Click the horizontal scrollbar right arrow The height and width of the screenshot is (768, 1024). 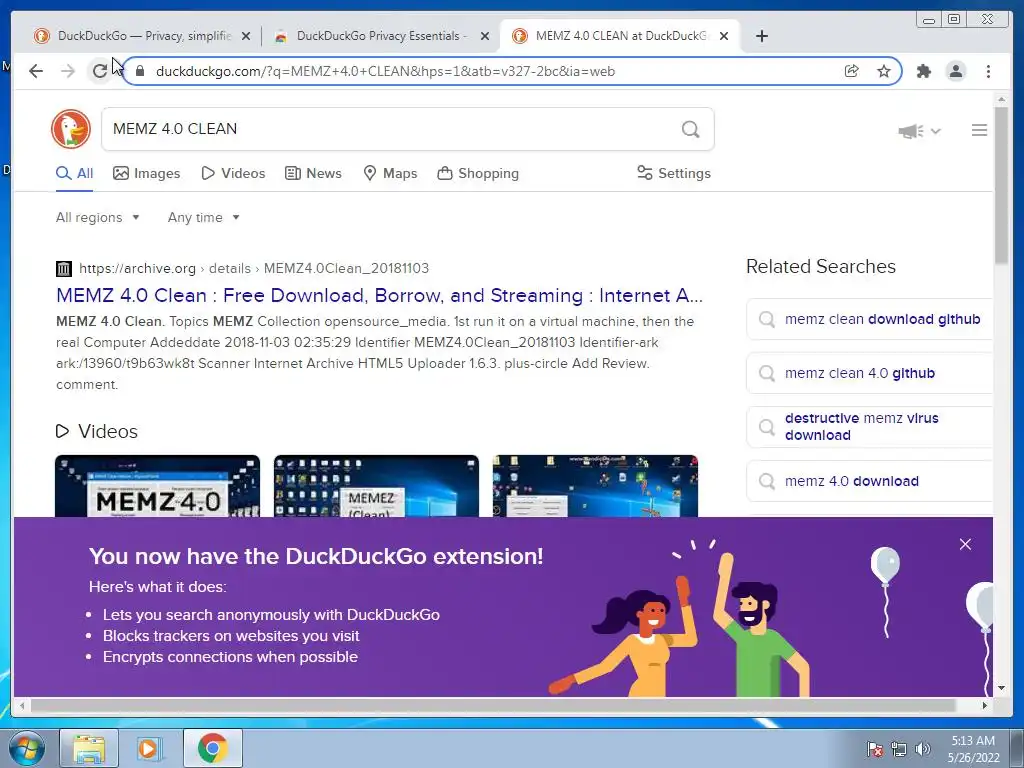[x=985, y=705]
